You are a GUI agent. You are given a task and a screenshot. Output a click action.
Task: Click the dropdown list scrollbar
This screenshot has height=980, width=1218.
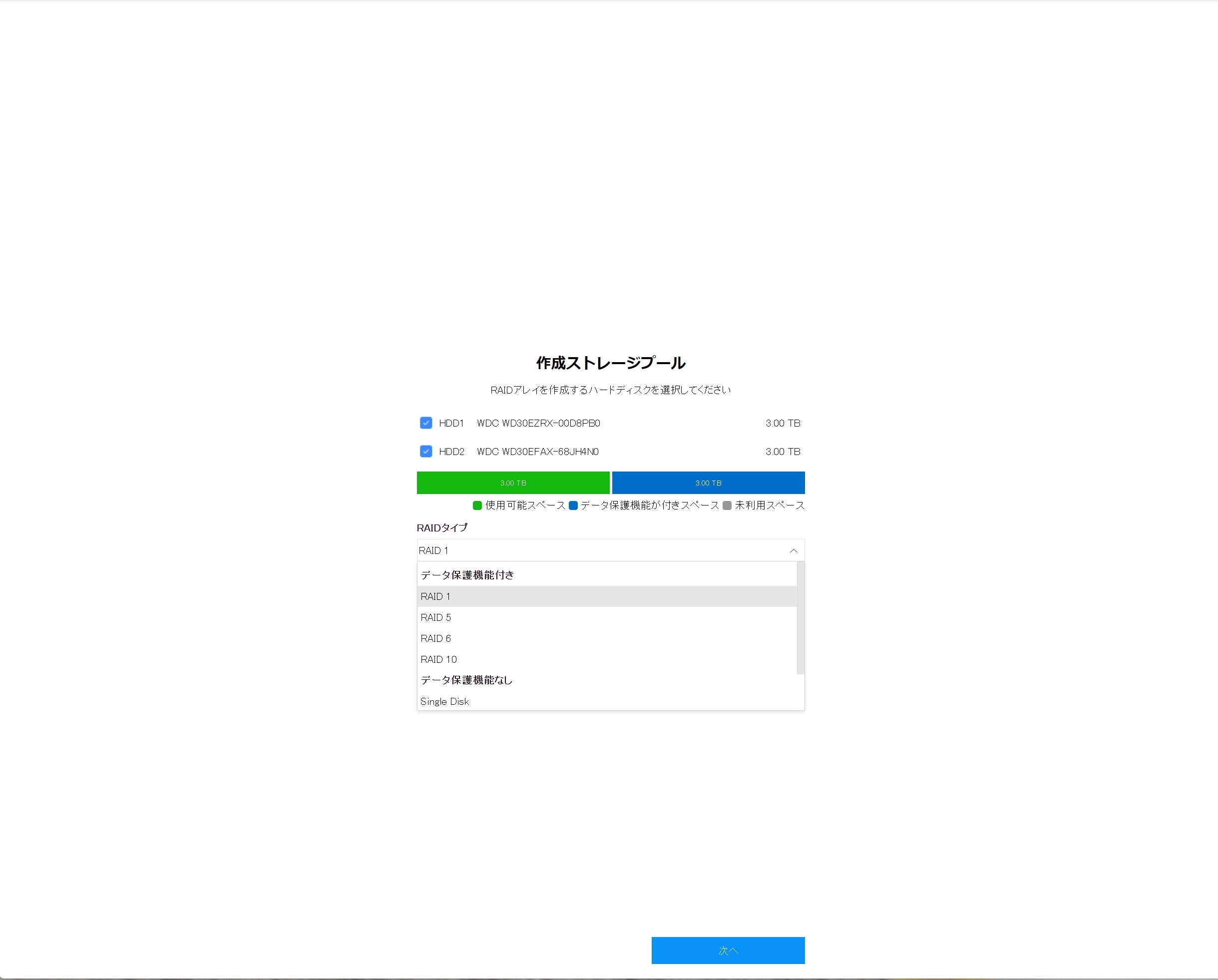pos(801,617)
